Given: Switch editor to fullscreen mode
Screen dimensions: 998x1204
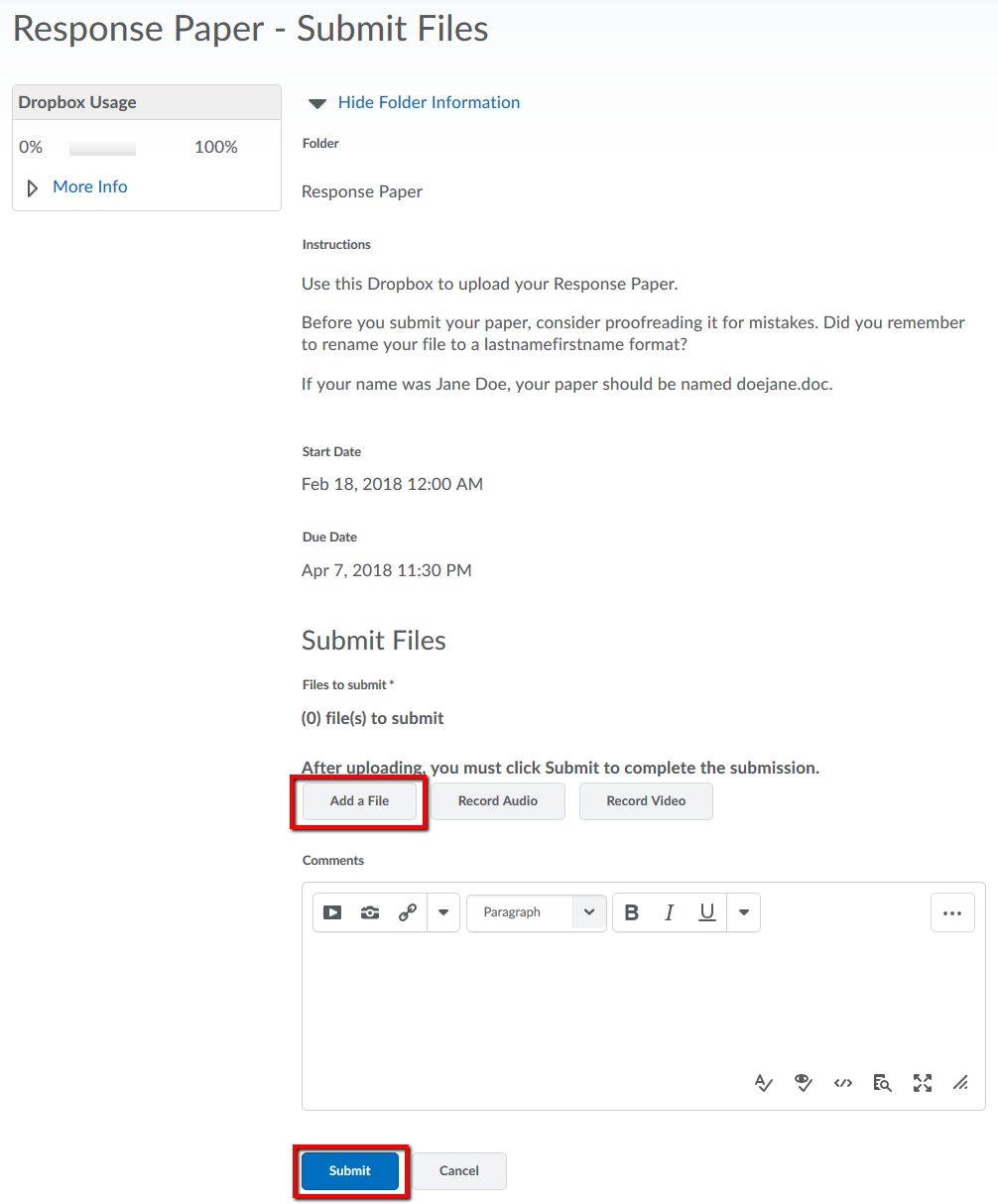Looking at the screenshot, I should pyautogui.click(x=923, y=1083).
